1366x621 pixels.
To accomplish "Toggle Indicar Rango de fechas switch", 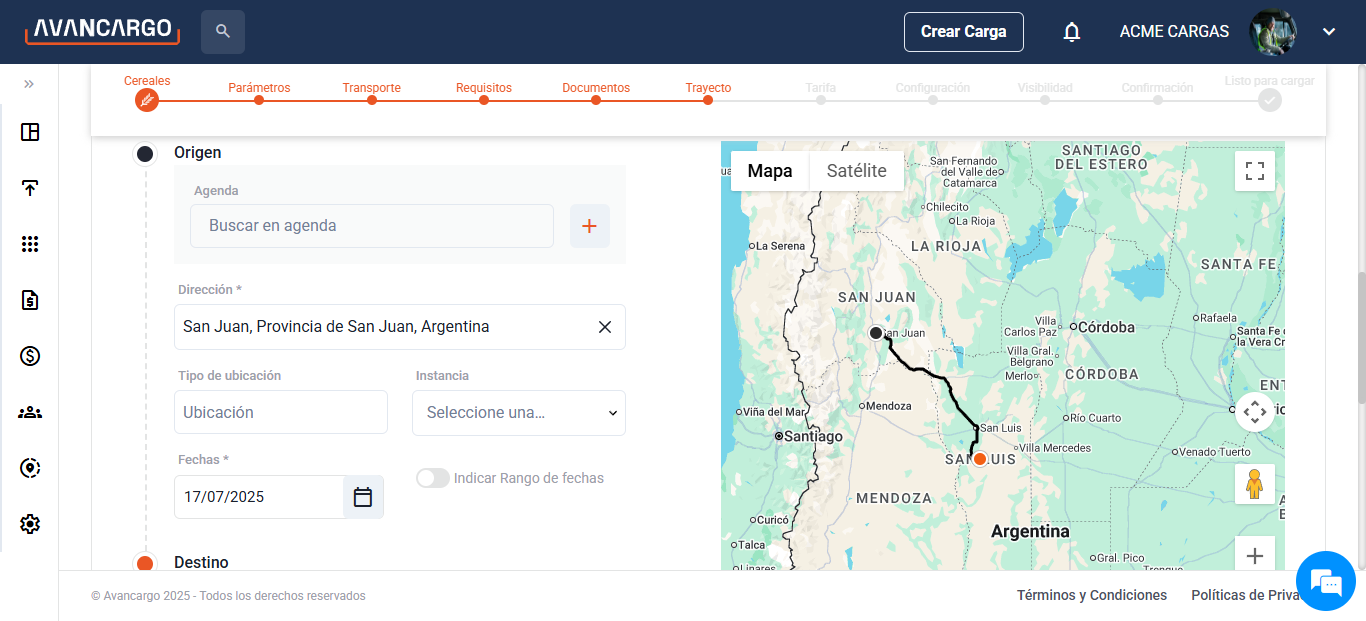I will click(433, 478).
